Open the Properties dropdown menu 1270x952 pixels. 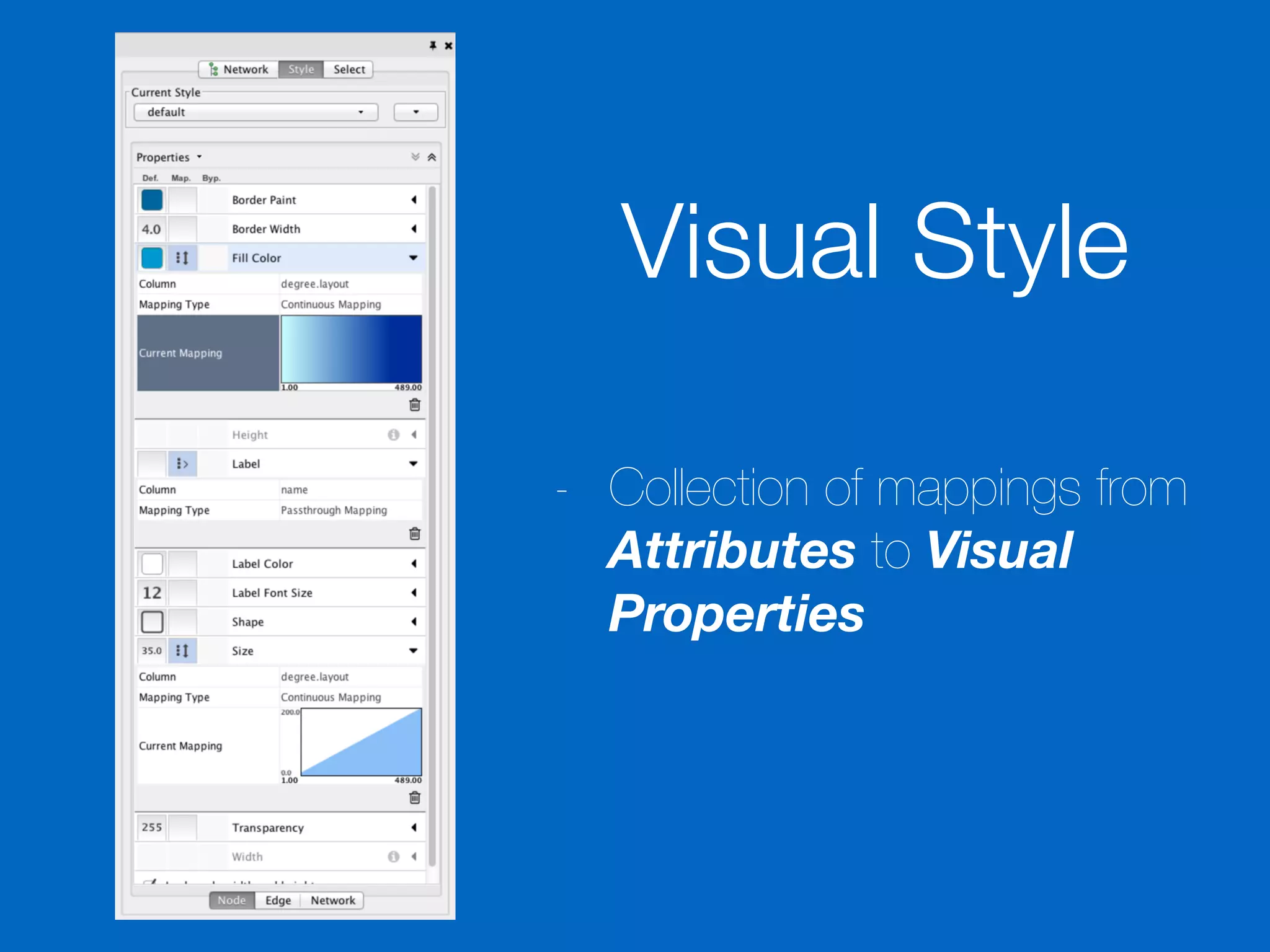(169, 157)
